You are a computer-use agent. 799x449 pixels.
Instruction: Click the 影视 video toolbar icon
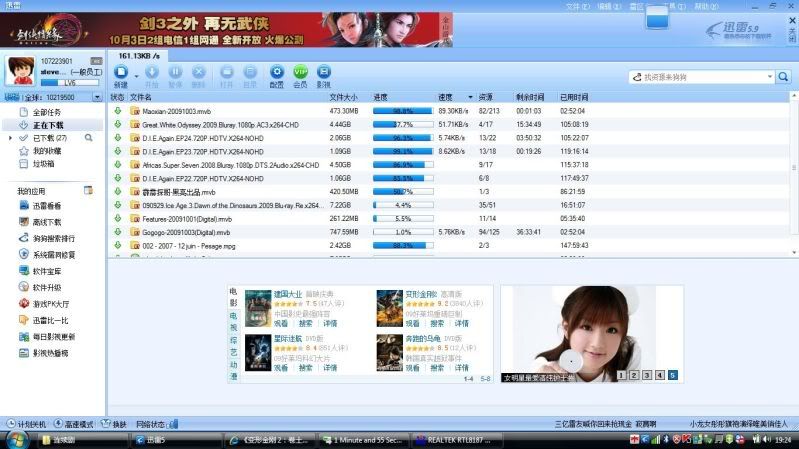point(323,72)
